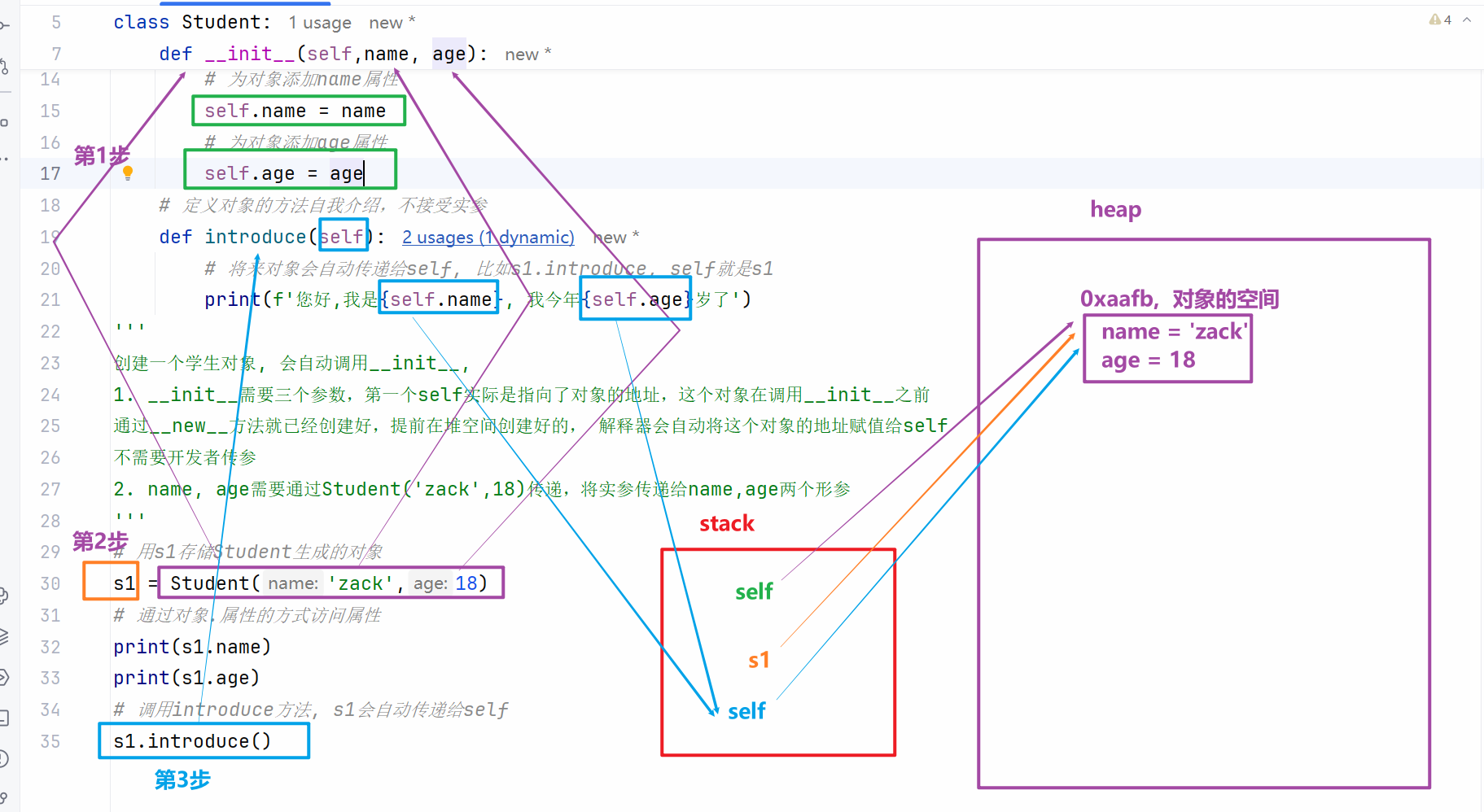Open the Python Packages tool window icon
Viewport: 1484px width, 812px height.
3,596
